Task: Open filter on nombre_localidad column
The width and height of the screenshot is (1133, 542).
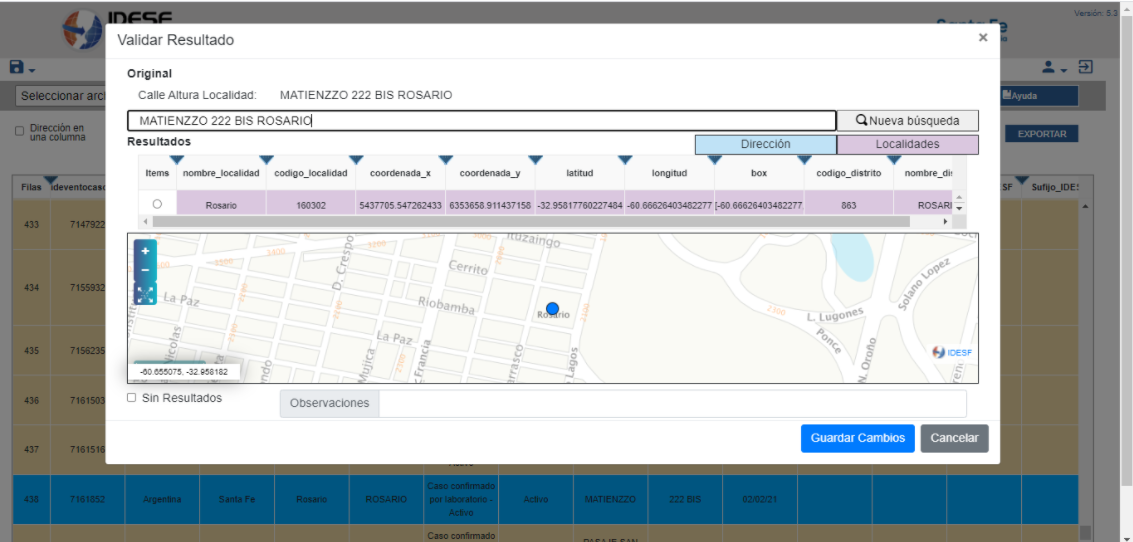Action: point(266,159)
